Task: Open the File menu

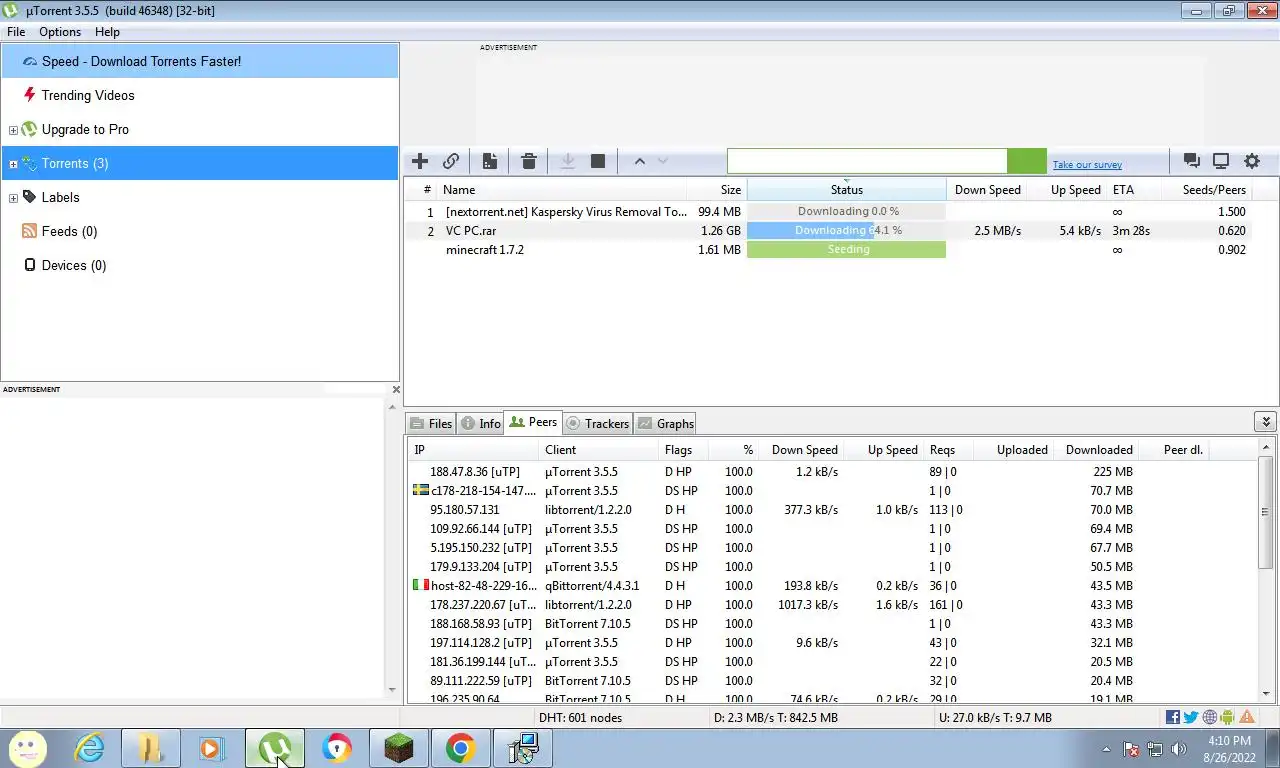Action: point(16,32)
